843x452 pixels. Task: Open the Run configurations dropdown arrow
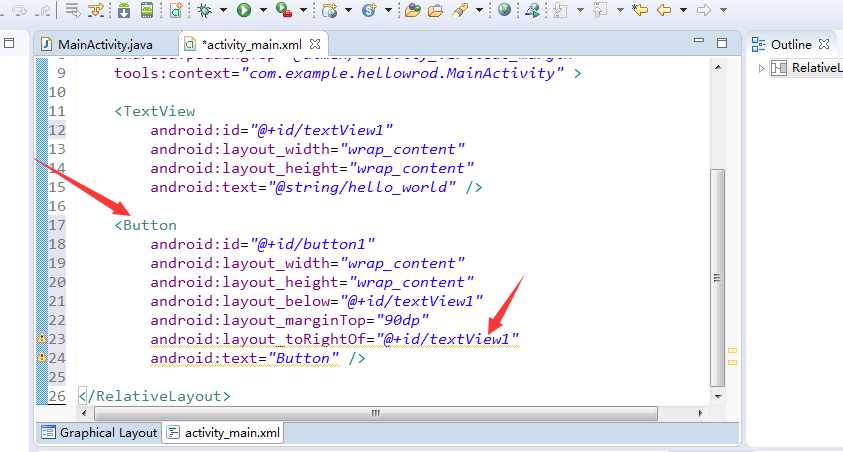(263, 10)
